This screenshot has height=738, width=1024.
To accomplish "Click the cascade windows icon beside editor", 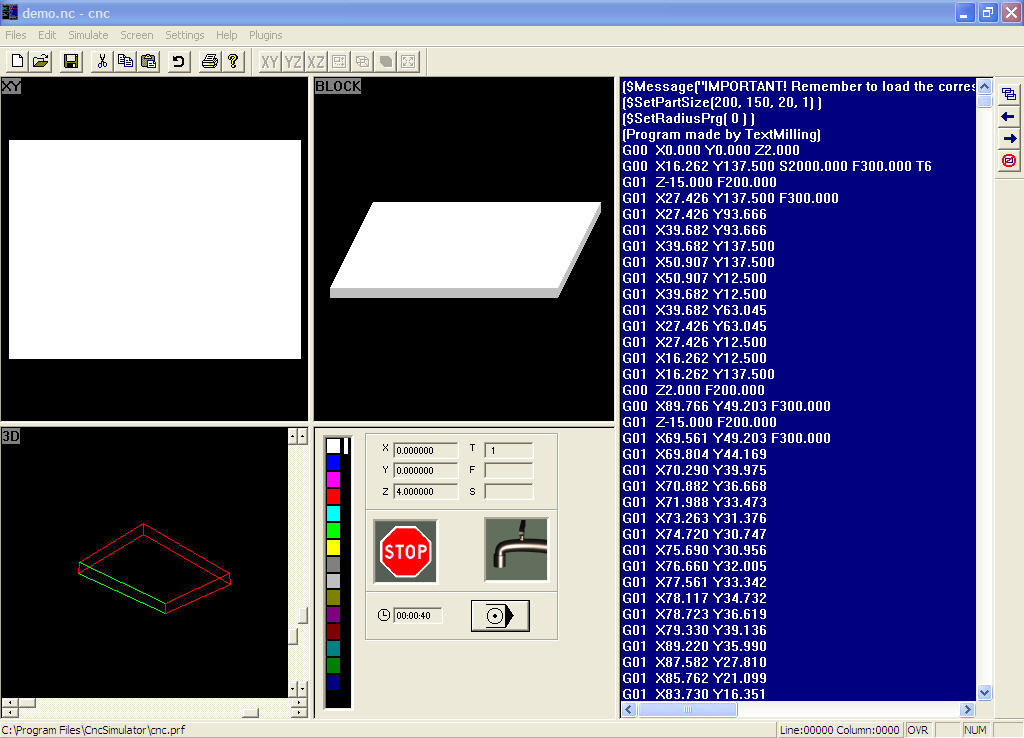I will point(1009,95).
